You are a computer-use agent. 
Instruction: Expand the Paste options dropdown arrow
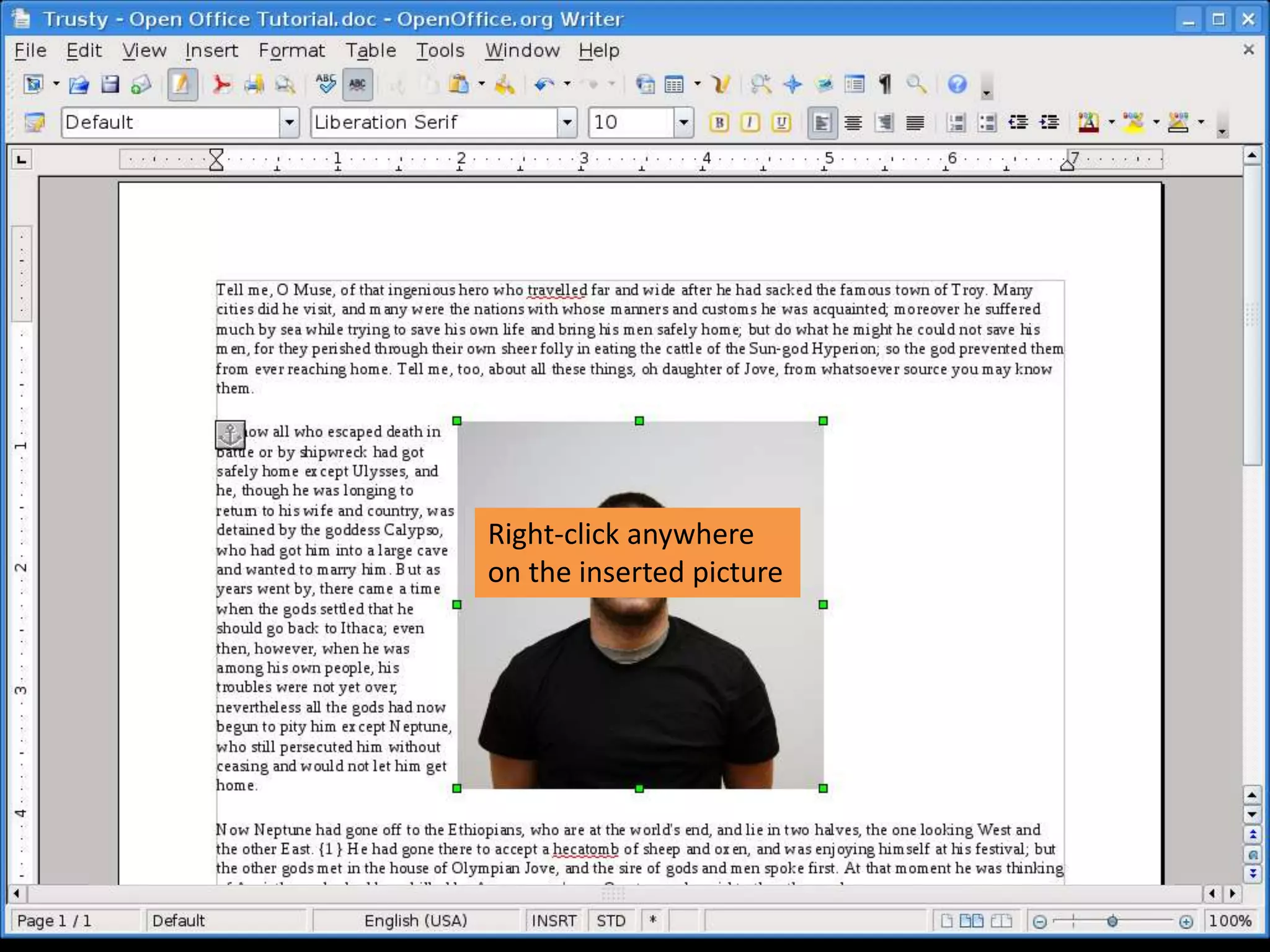tap(481, 84)
